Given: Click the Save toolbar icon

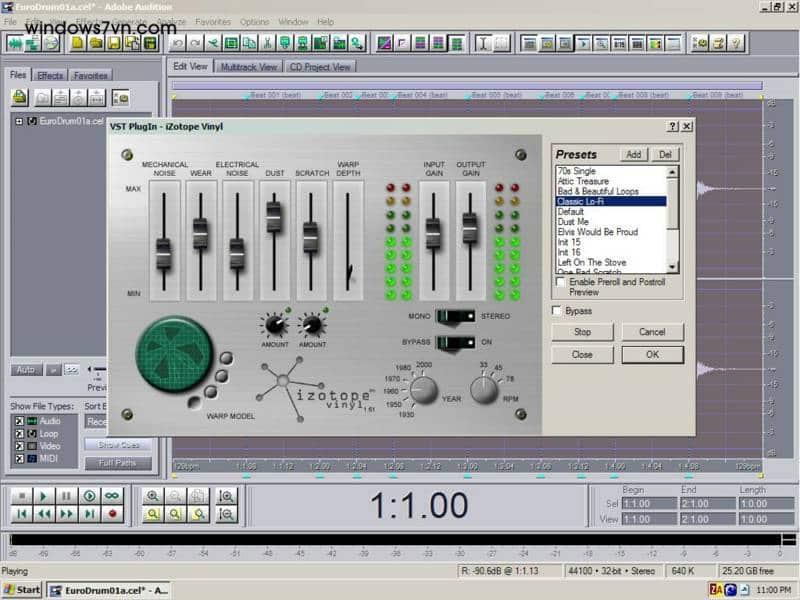Looking at the screenshot, I should coord(114,42).
